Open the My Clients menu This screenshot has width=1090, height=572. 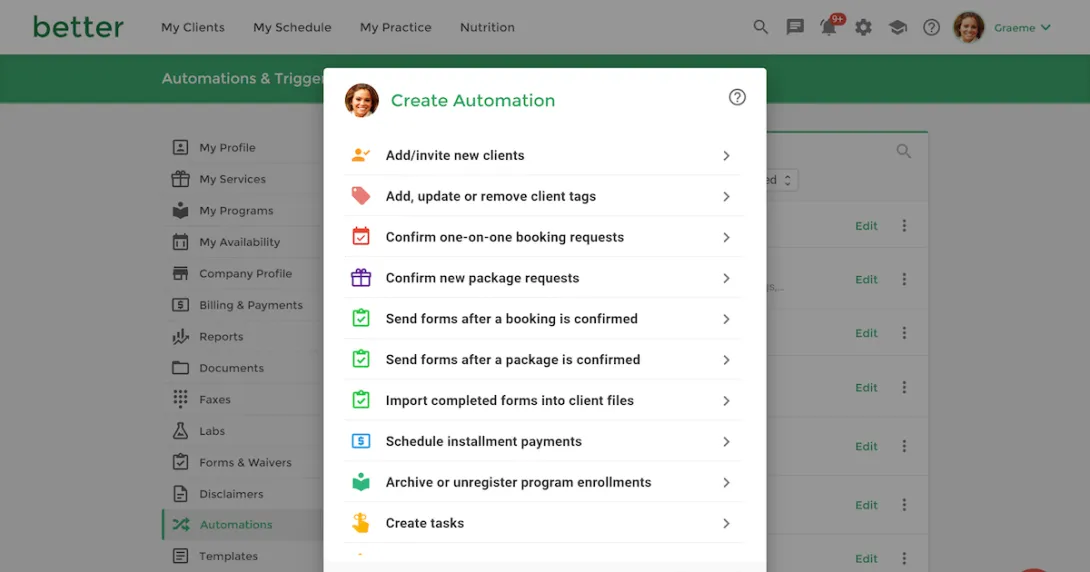coord(193,28)
